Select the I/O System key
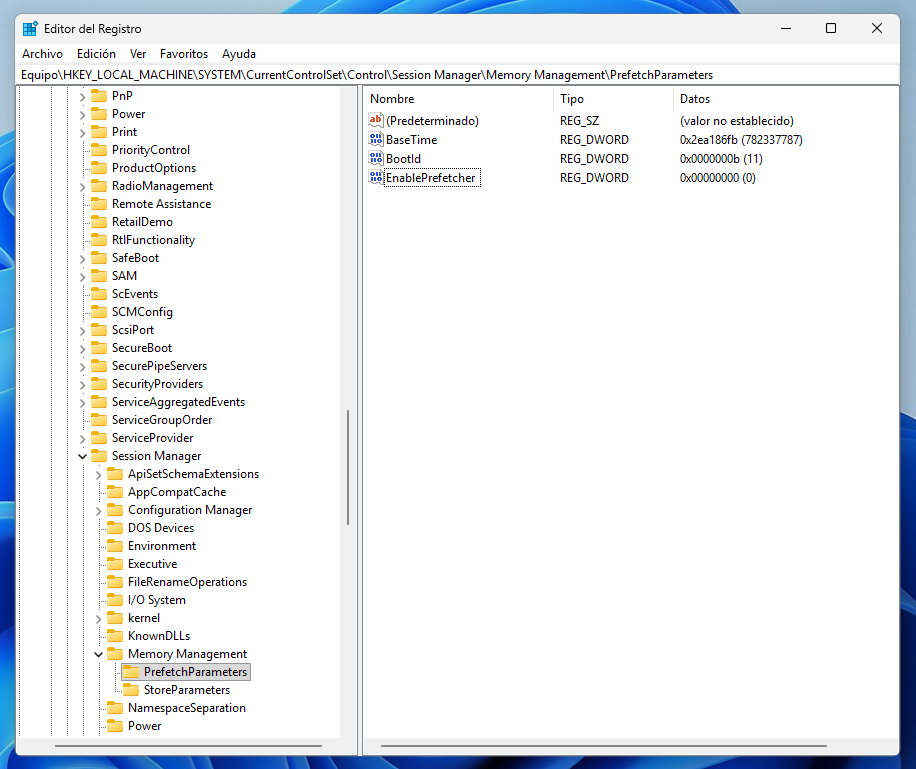 [x=157, y=600]
